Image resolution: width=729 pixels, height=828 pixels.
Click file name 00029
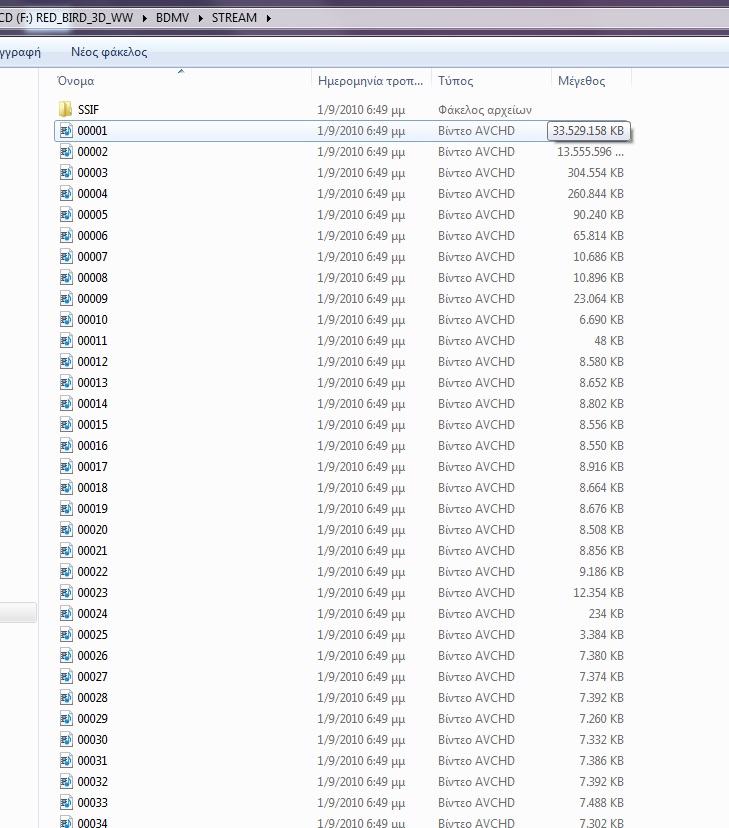[92, 719]
